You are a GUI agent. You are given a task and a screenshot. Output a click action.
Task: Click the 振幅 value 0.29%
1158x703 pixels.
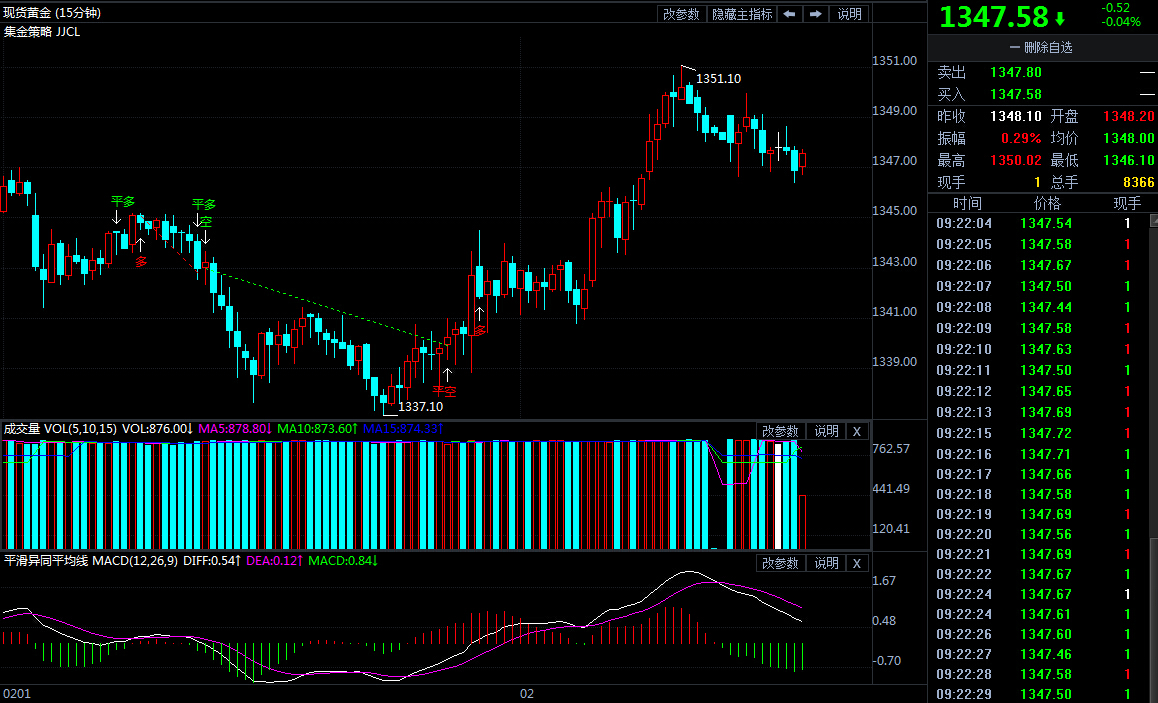1021,138
